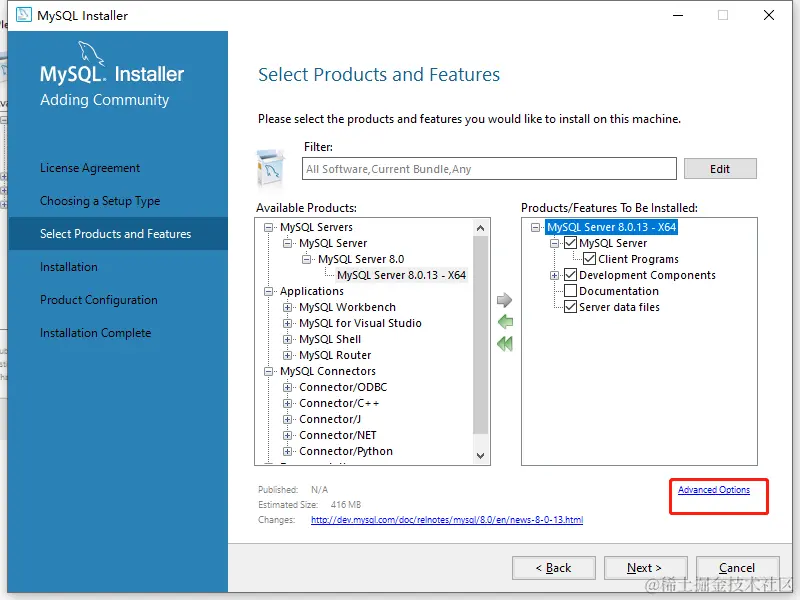Select MySQL Shell tree item
Viewport: 800px width, 600px height.
330,339
